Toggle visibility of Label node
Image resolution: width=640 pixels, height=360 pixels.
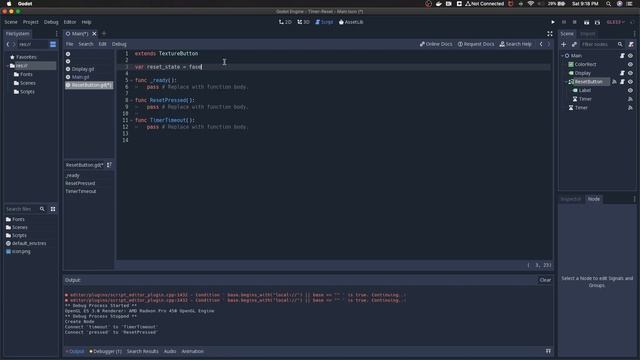(x=630, y=90)
